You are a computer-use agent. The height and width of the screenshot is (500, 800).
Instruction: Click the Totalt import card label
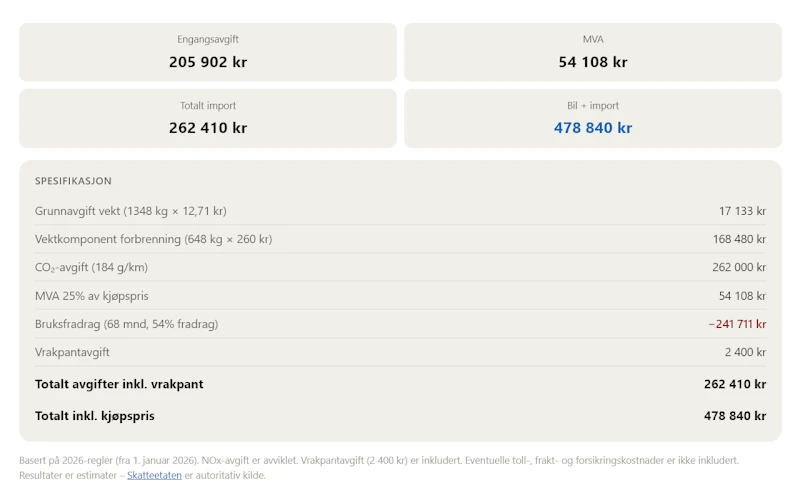(208, 106)
